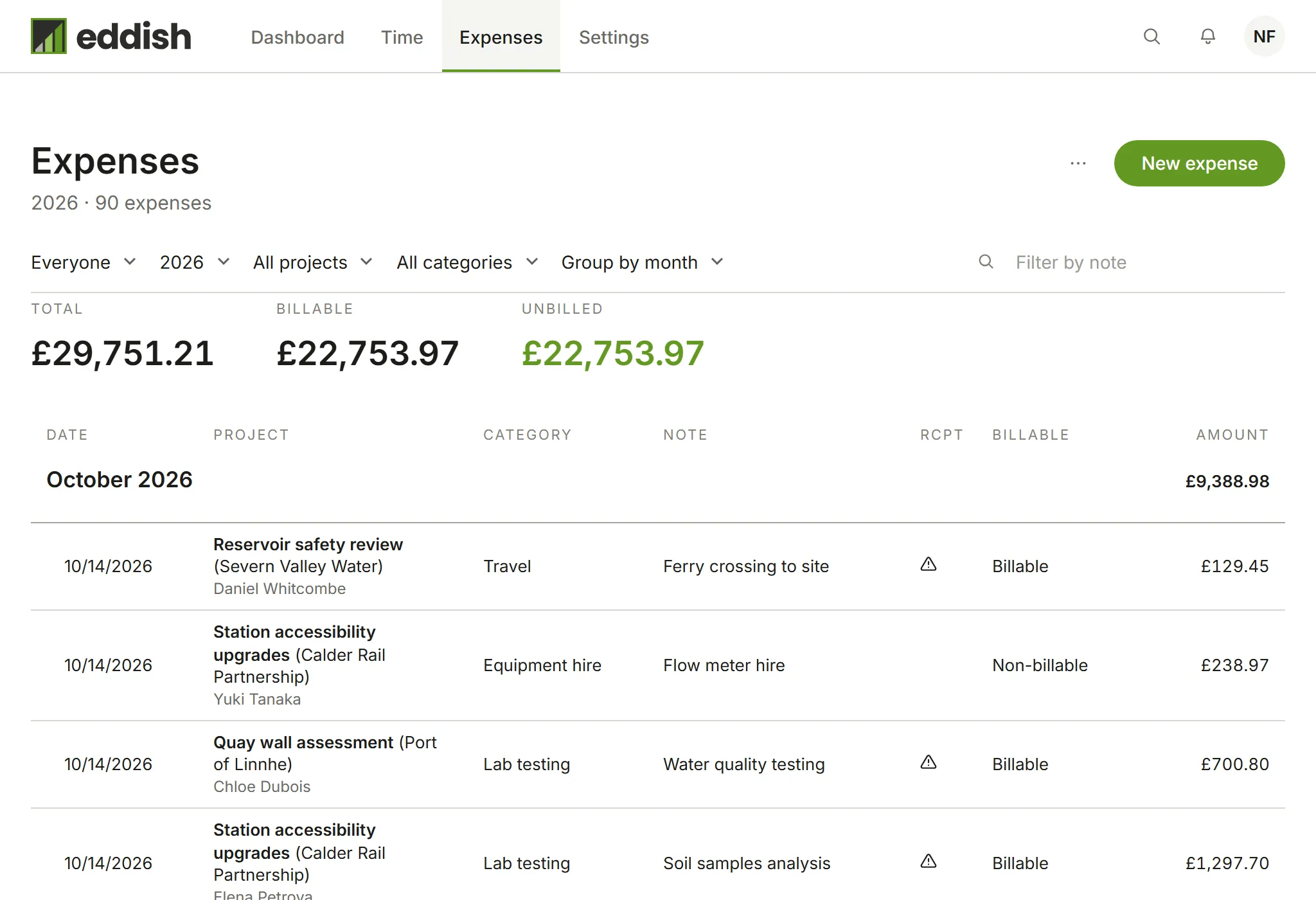
Task: Click Yuki Tanaka under Station accessibility upgrades
Action: tap(257, 699)
